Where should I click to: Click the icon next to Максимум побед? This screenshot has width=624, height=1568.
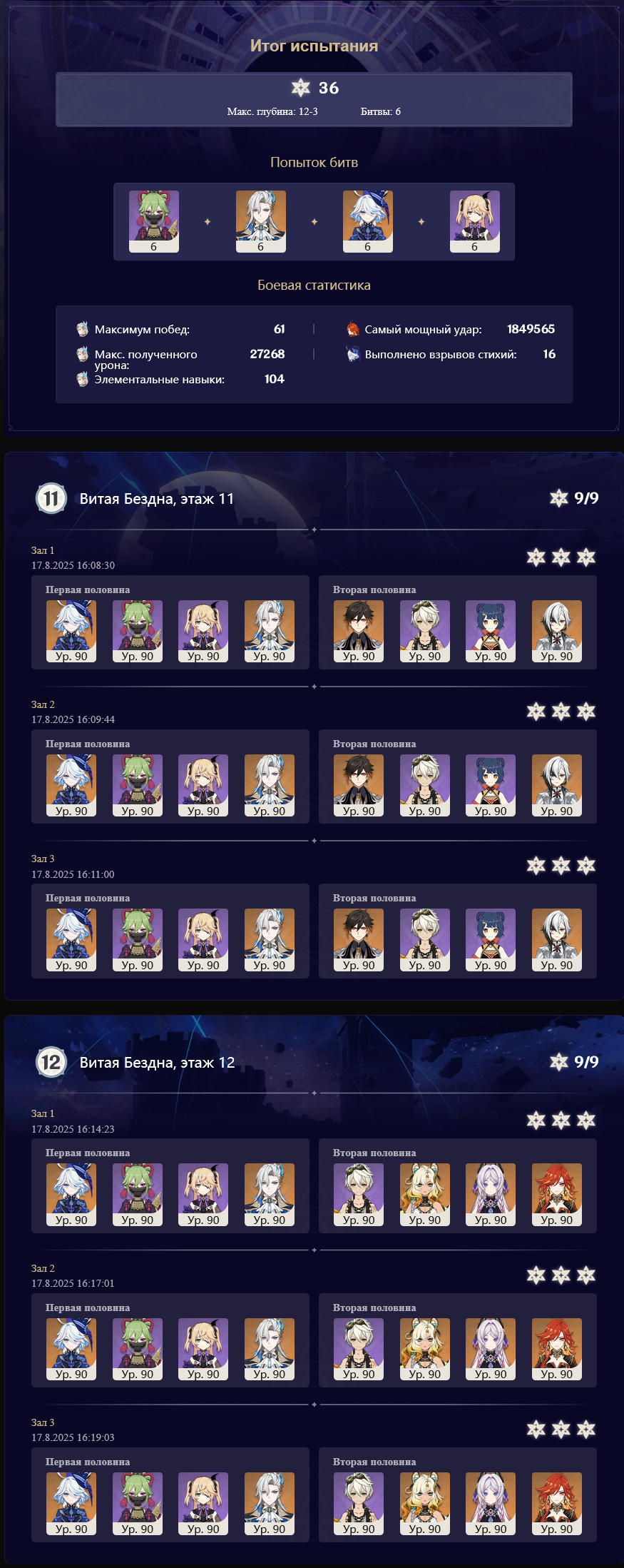coord(83,329)
